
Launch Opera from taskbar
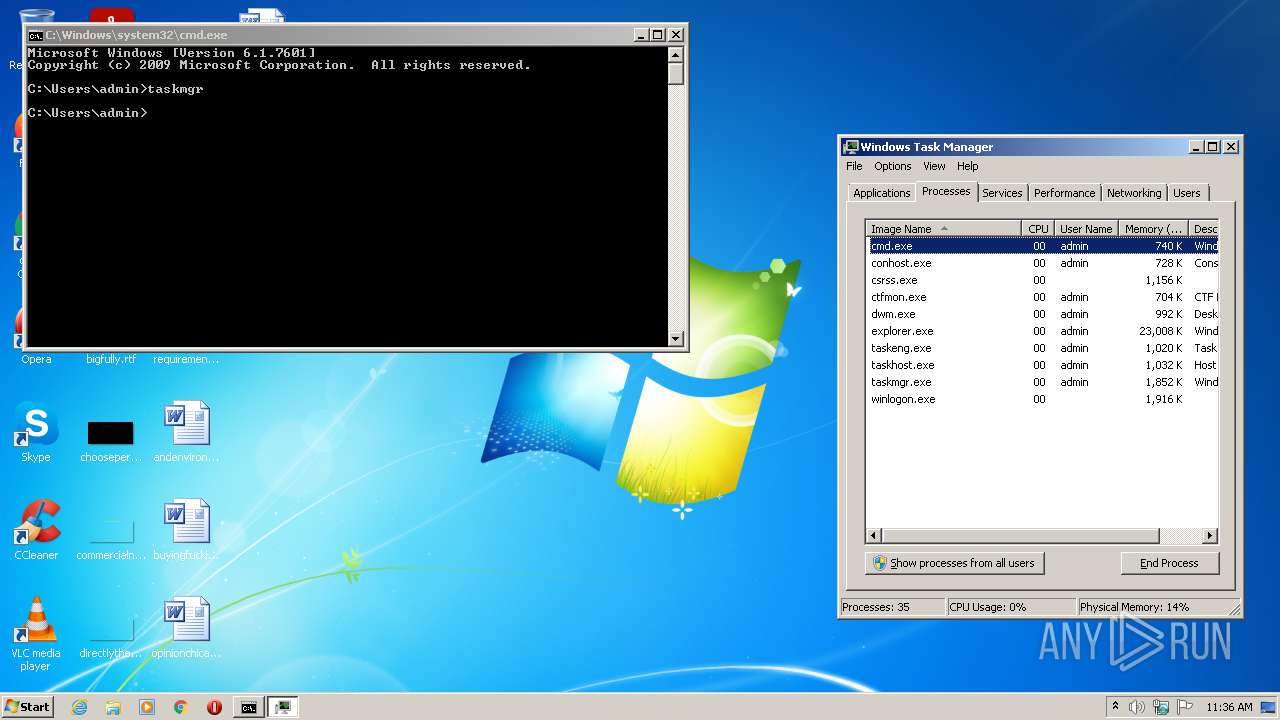pos(214,707)
